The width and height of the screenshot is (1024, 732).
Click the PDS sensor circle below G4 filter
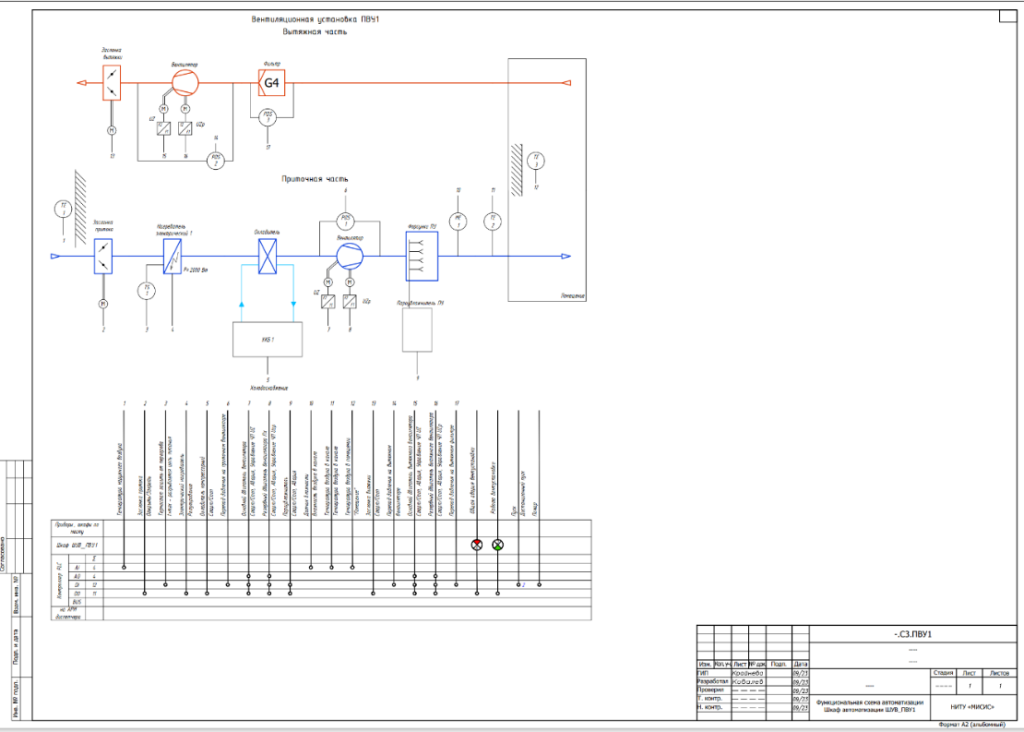tap(267, 118)
